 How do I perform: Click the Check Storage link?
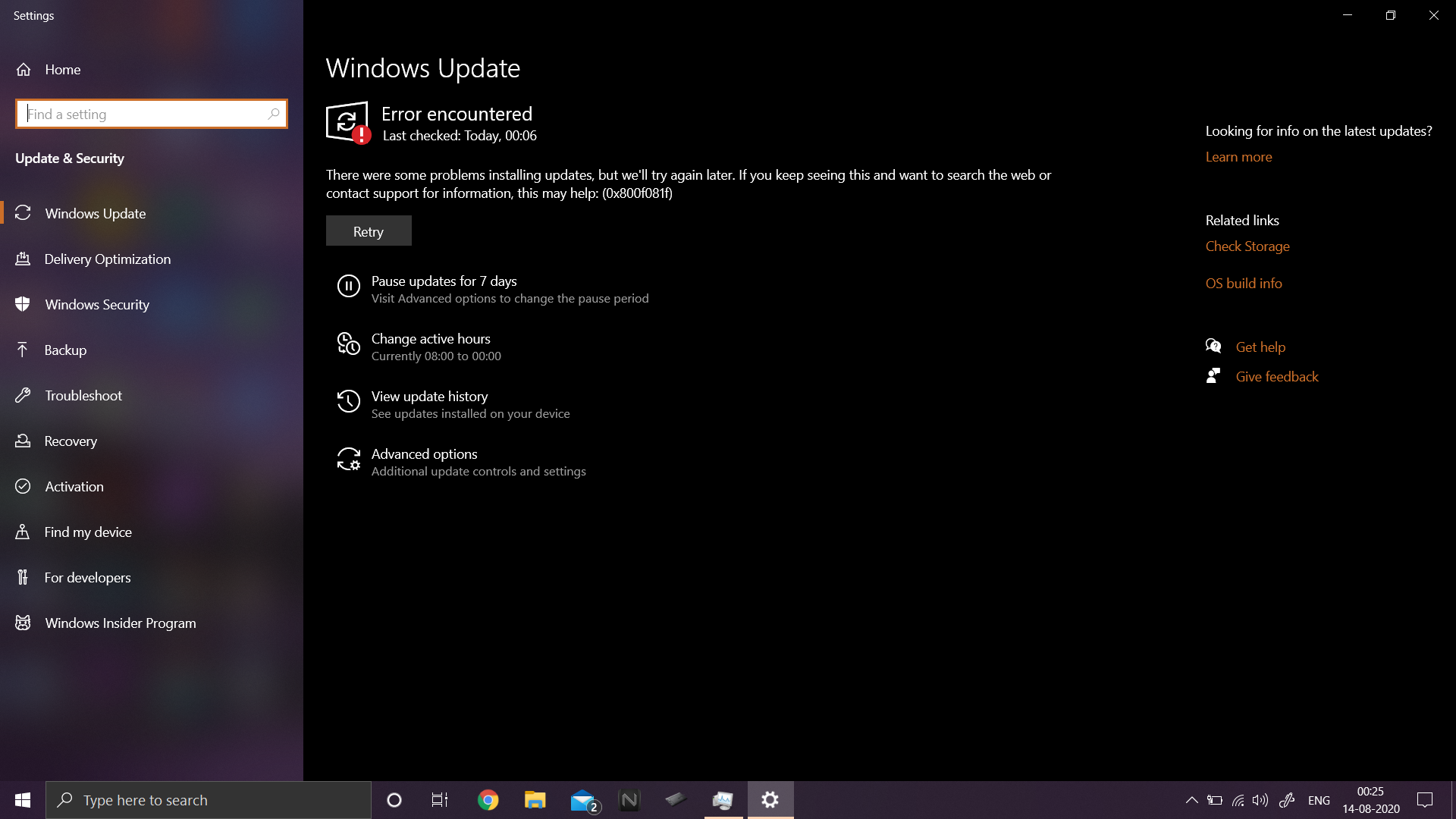pyautogui.click(x=1247, y=246)
